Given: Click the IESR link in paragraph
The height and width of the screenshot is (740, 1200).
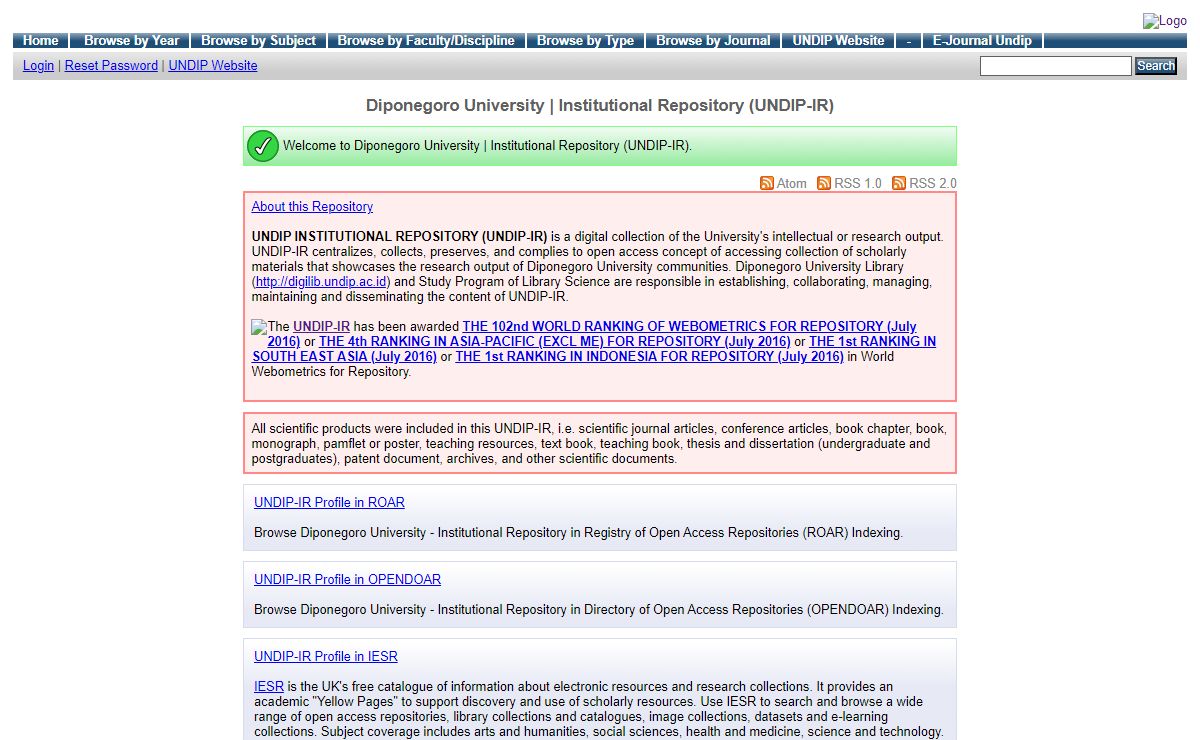Looking at the screenshot, I should [x=269, y=686].
